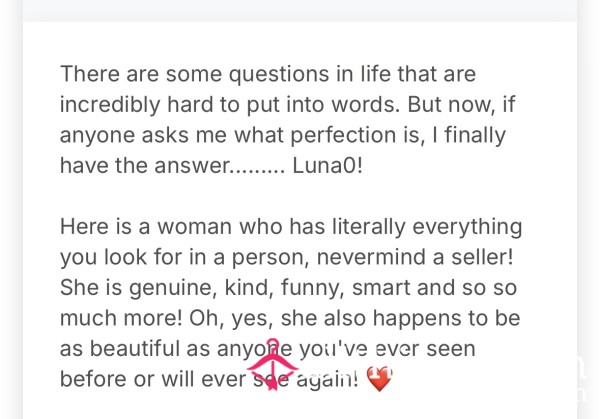Click the word "smart" in the review
Viewport: 600px width, 419px height.
pos(381,288)
